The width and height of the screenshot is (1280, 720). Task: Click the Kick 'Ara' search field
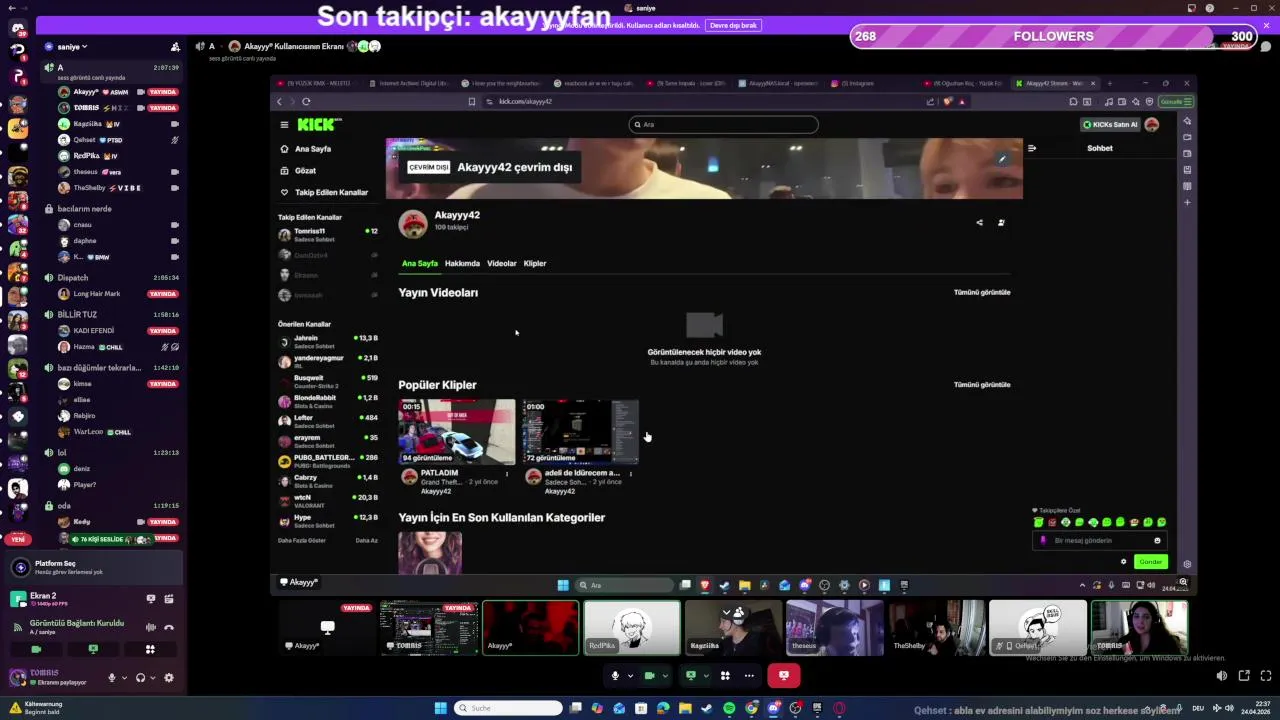pyautogui.click(x=724, y=125)
